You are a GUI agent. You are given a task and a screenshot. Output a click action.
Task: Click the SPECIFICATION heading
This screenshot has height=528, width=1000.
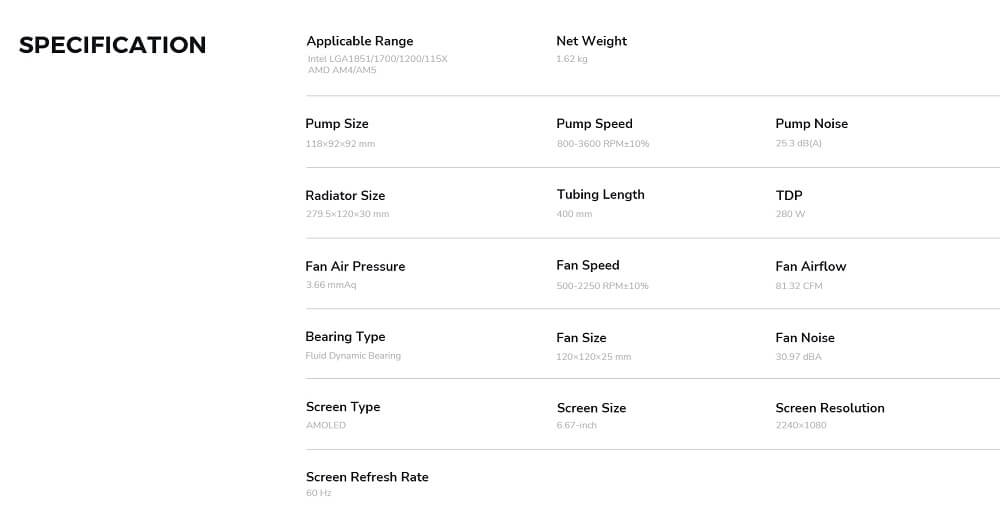[x=112, y=45]
